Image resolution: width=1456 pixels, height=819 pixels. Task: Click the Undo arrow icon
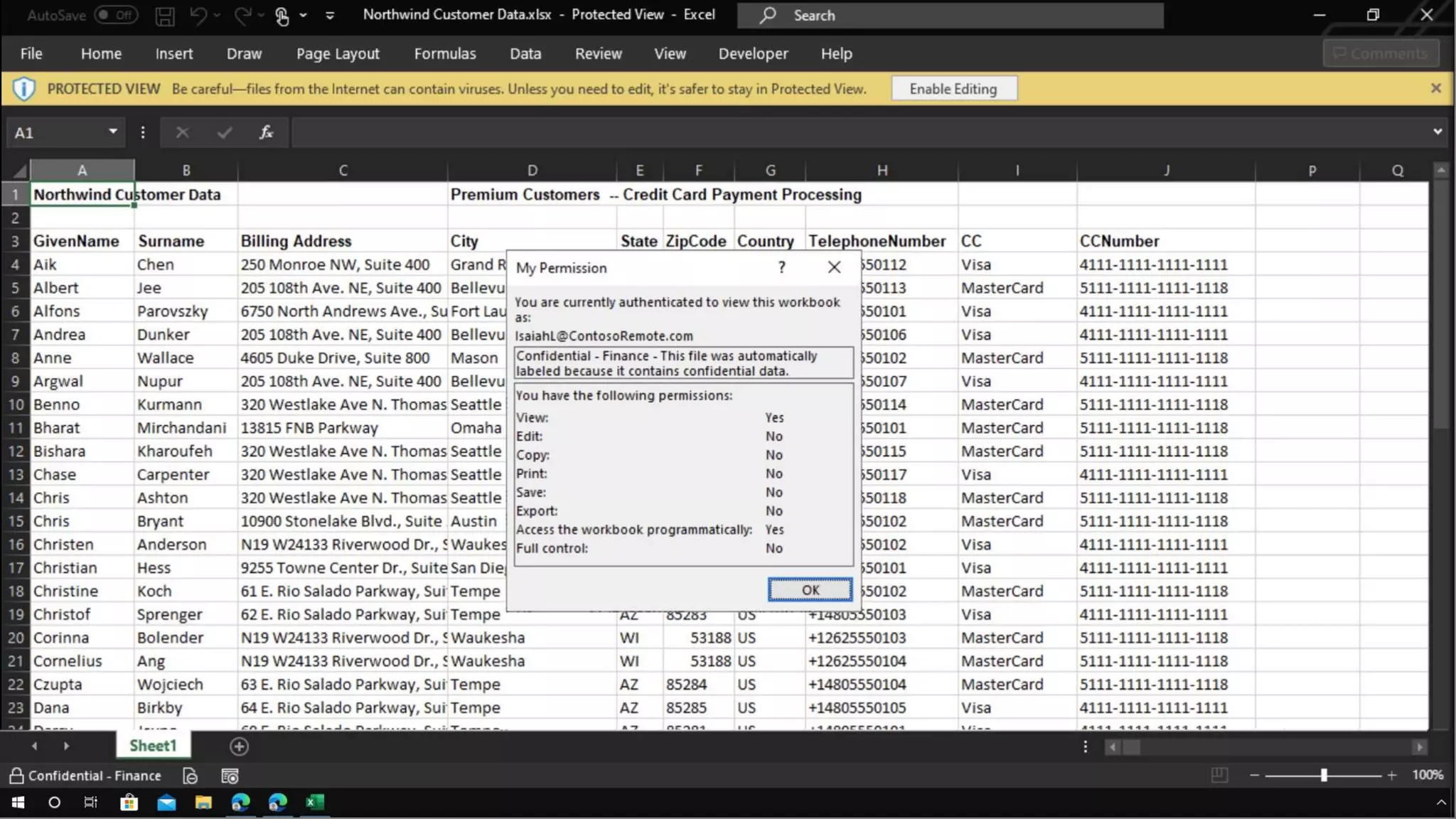(198, 16)
